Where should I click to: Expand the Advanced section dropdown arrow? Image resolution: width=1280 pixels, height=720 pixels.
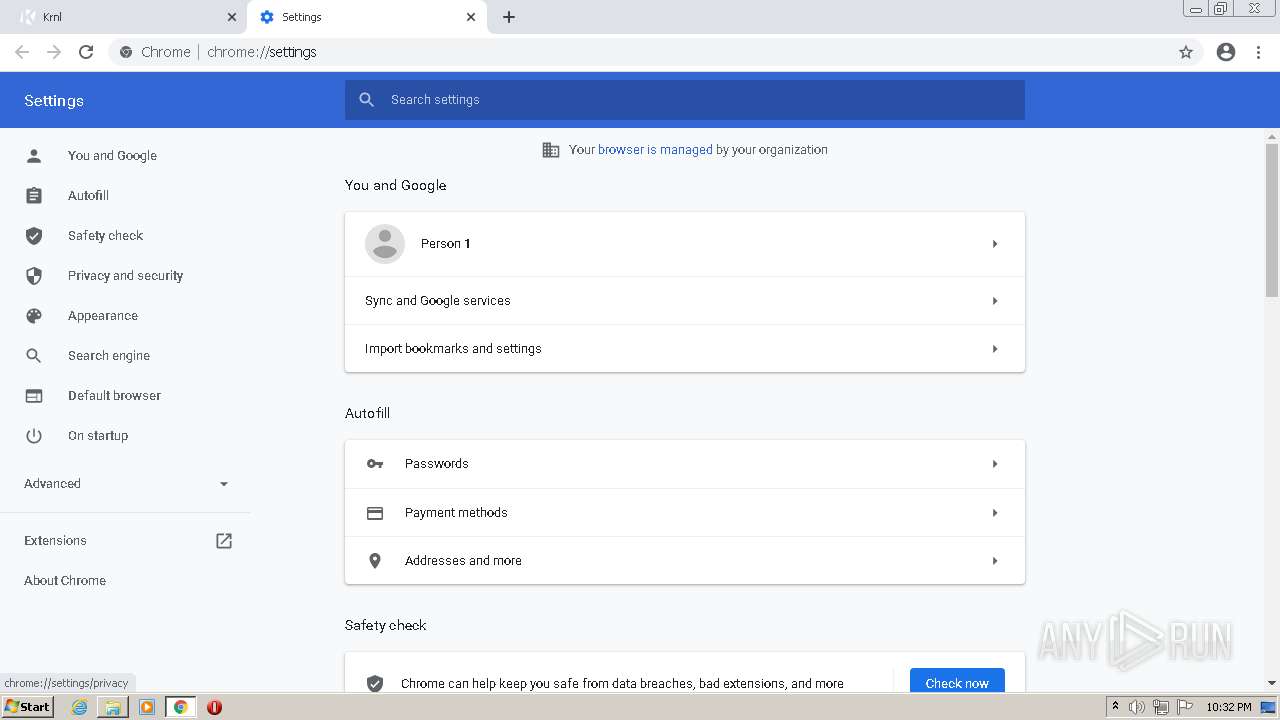pos(224,484)
